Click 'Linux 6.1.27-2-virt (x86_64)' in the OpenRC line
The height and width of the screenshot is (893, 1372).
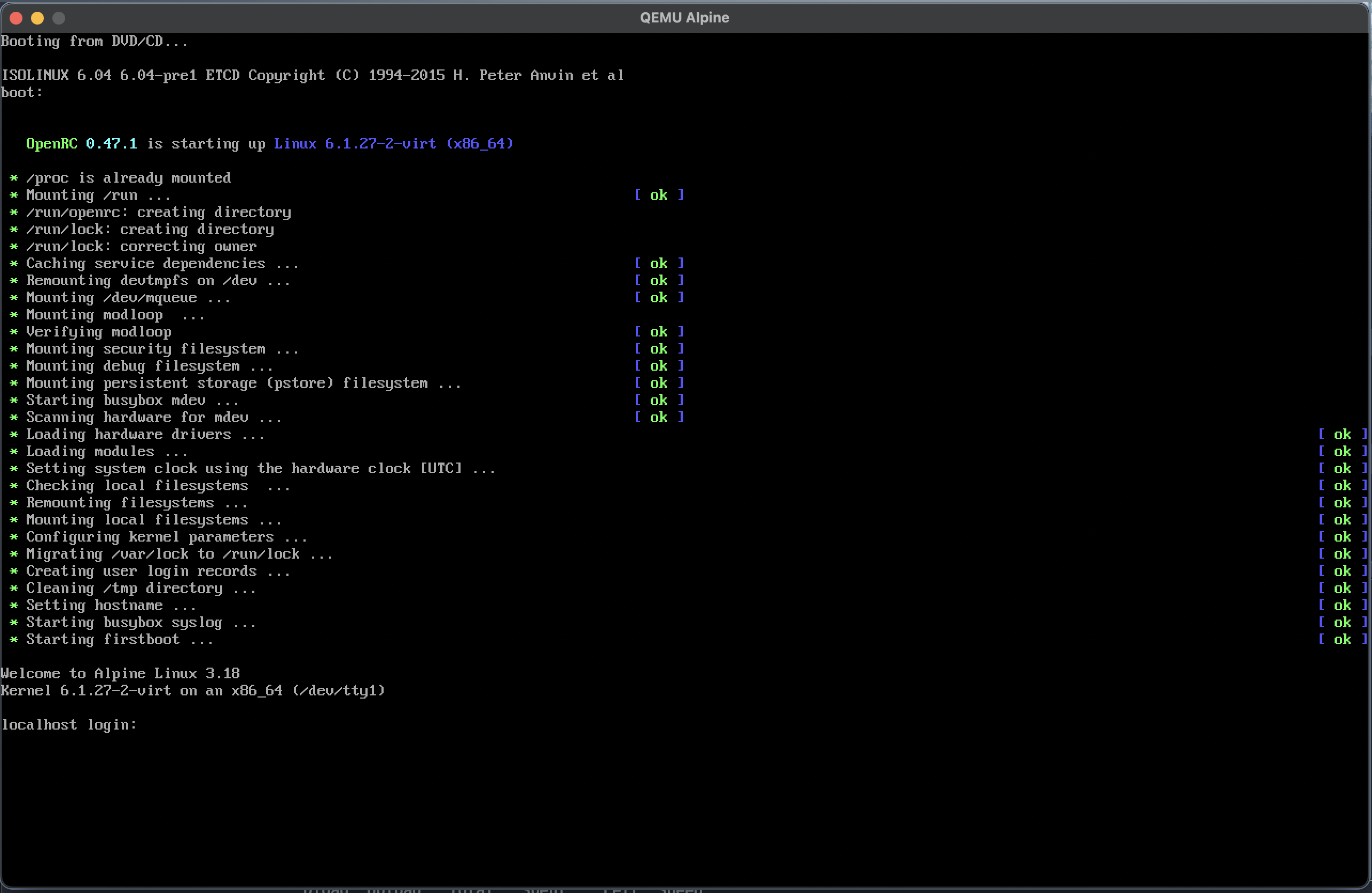point(393,144)
